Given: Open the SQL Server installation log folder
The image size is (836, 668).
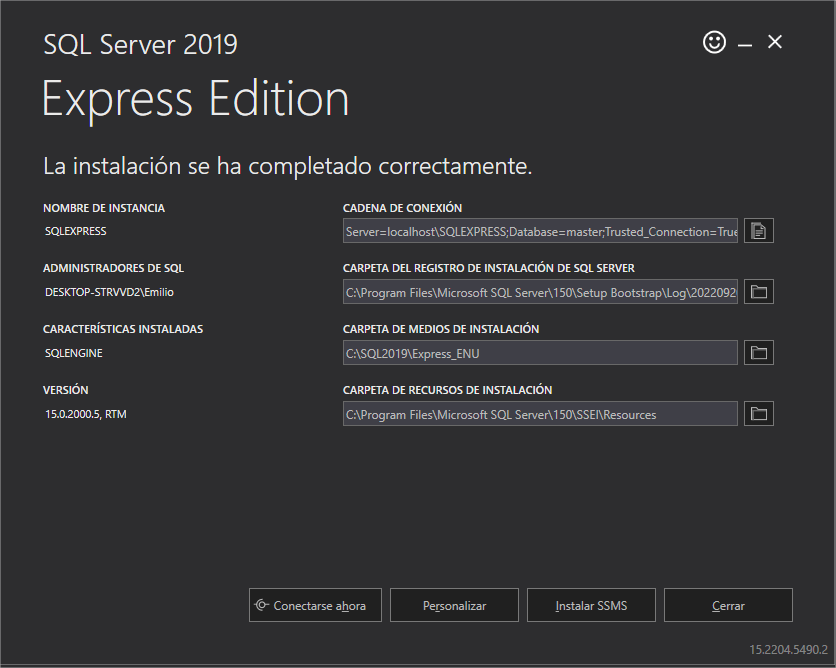Looking at the screenshot, I should pos(759,292).
